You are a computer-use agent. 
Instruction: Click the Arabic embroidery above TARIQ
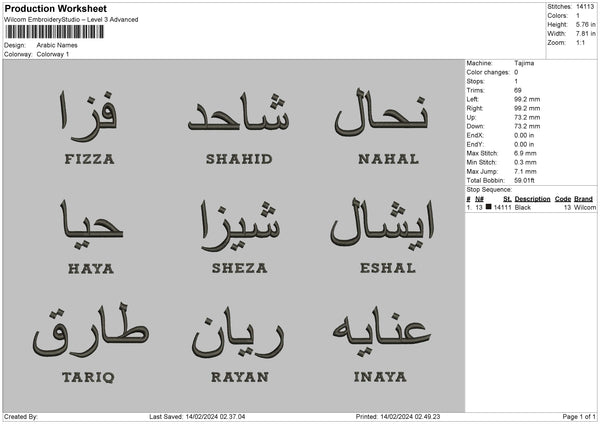(x=91, y=331)
